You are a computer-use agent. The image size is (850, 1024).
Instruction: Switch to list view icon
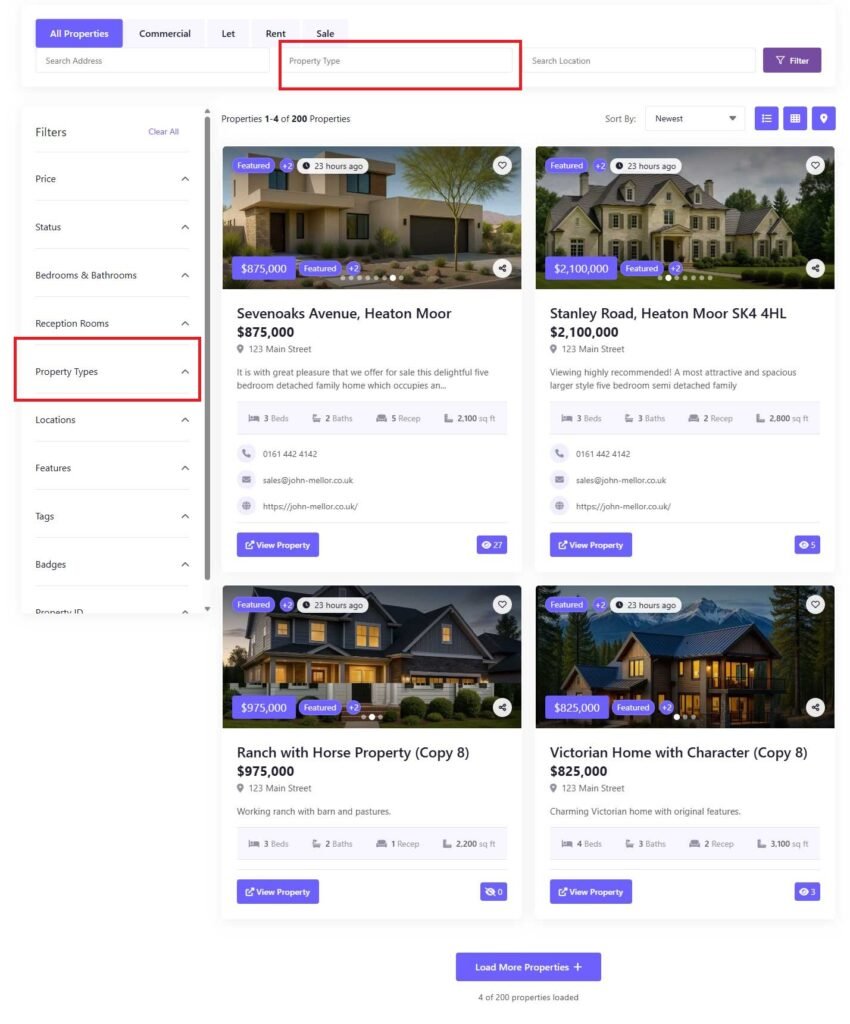click(766, 118)
